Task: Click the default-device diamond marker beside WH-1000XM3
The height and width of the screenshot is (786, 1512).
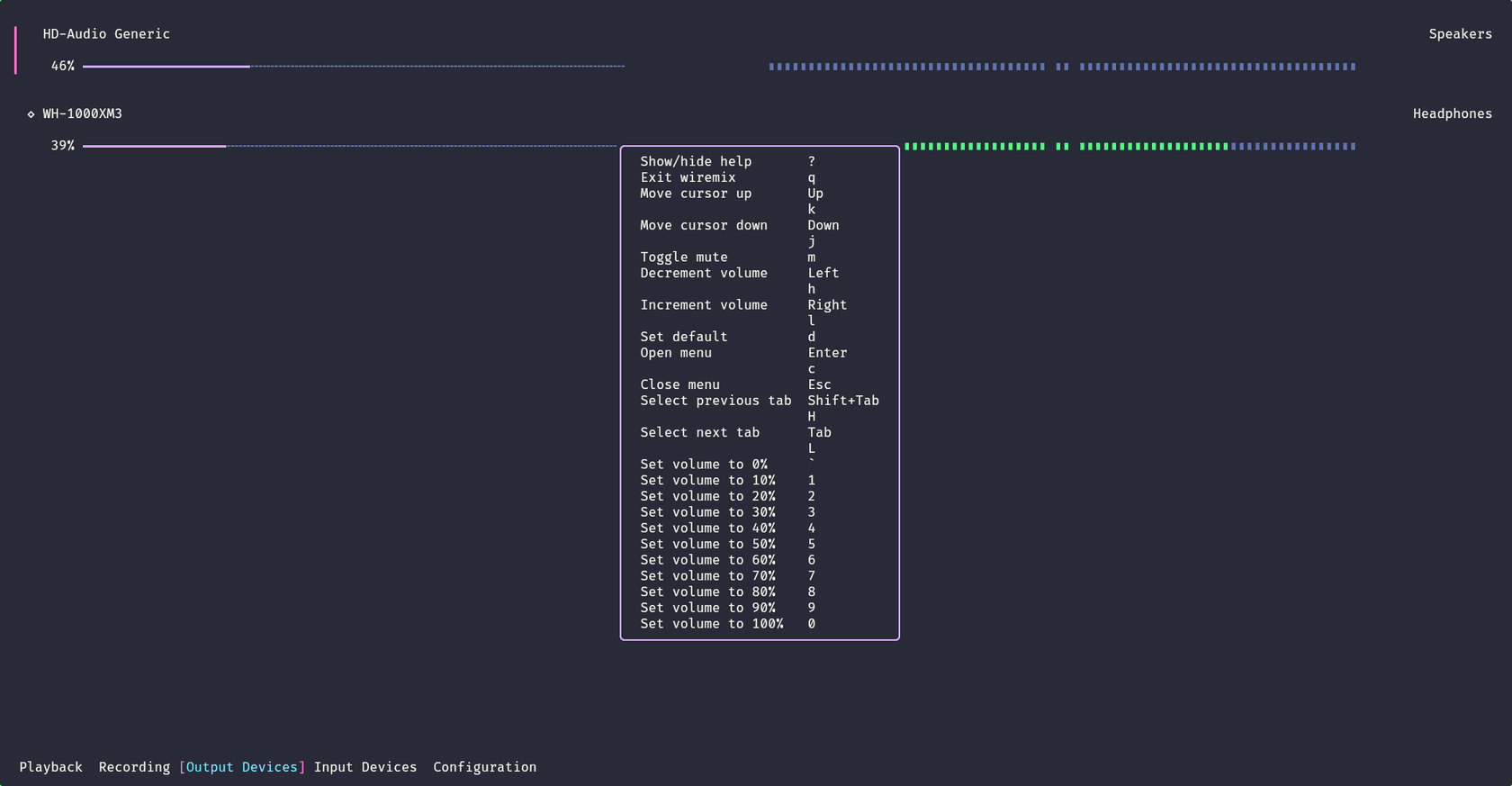Action: click(31, 114)
